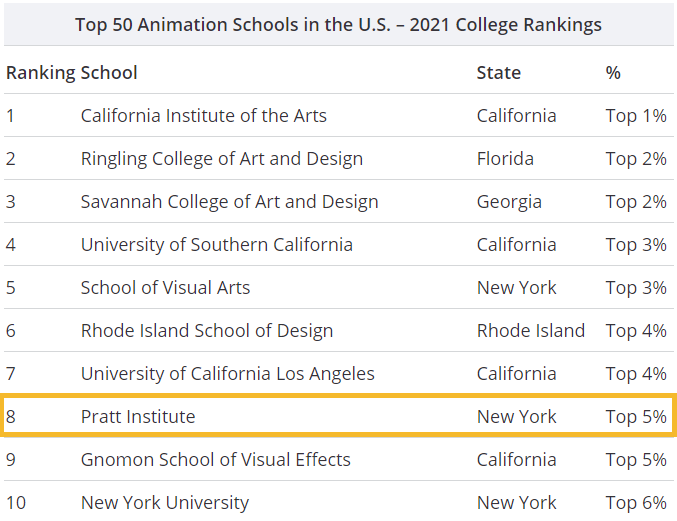The width and height of the screenshot is (677, 521).
Task: Click the Ranking column header
Action: click(40, 72)
